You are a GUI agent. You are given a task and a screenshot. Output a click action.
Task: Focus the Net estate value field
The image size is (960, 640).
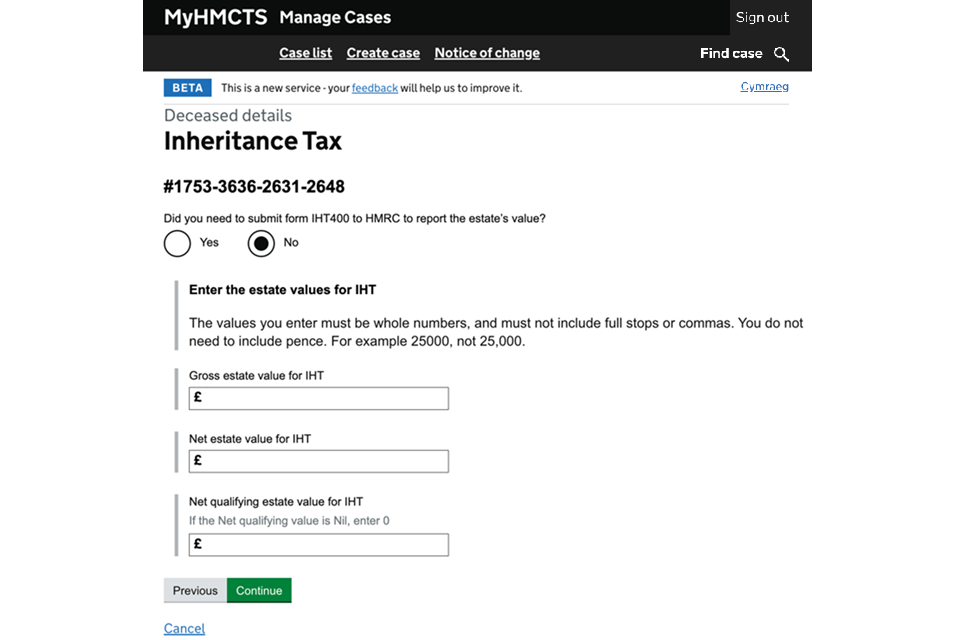[318, 461]
